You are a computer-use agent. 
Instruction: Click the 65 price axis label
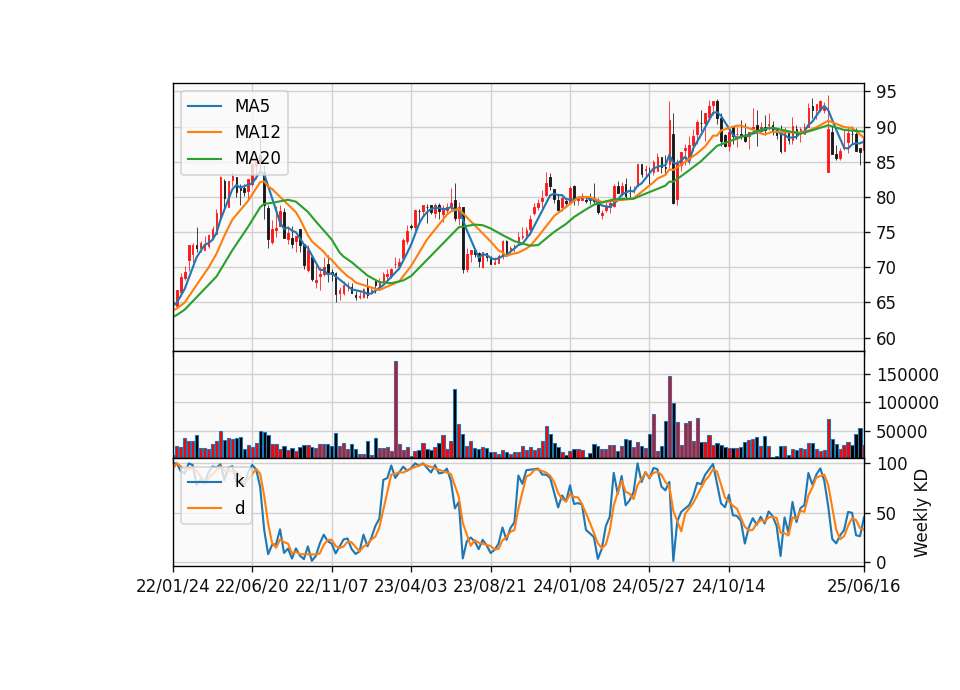pyautogui.click(x=886, y=302)
